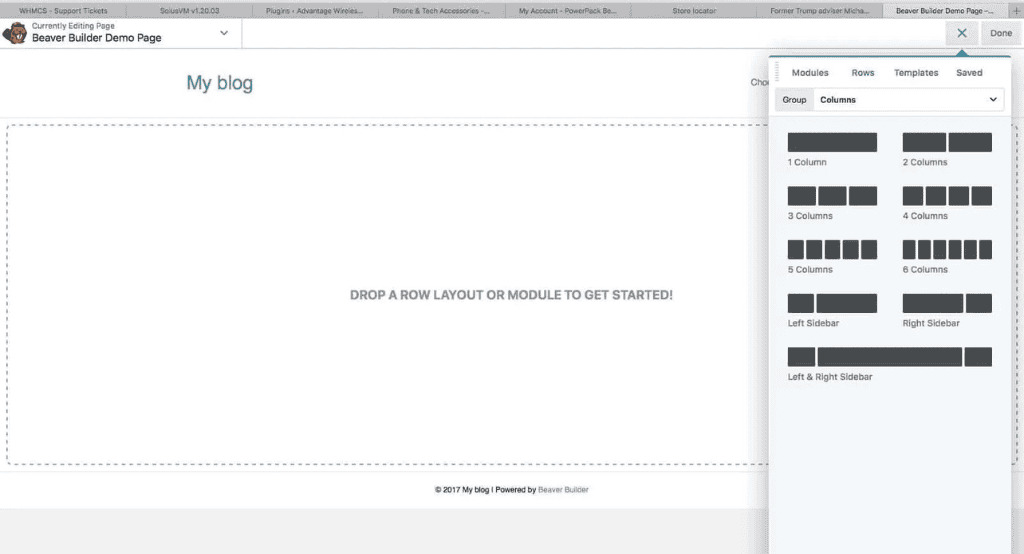Pick the 3 Columns layout block
The height and width of the screenshot is (554, 1024).
coord(832,196)
